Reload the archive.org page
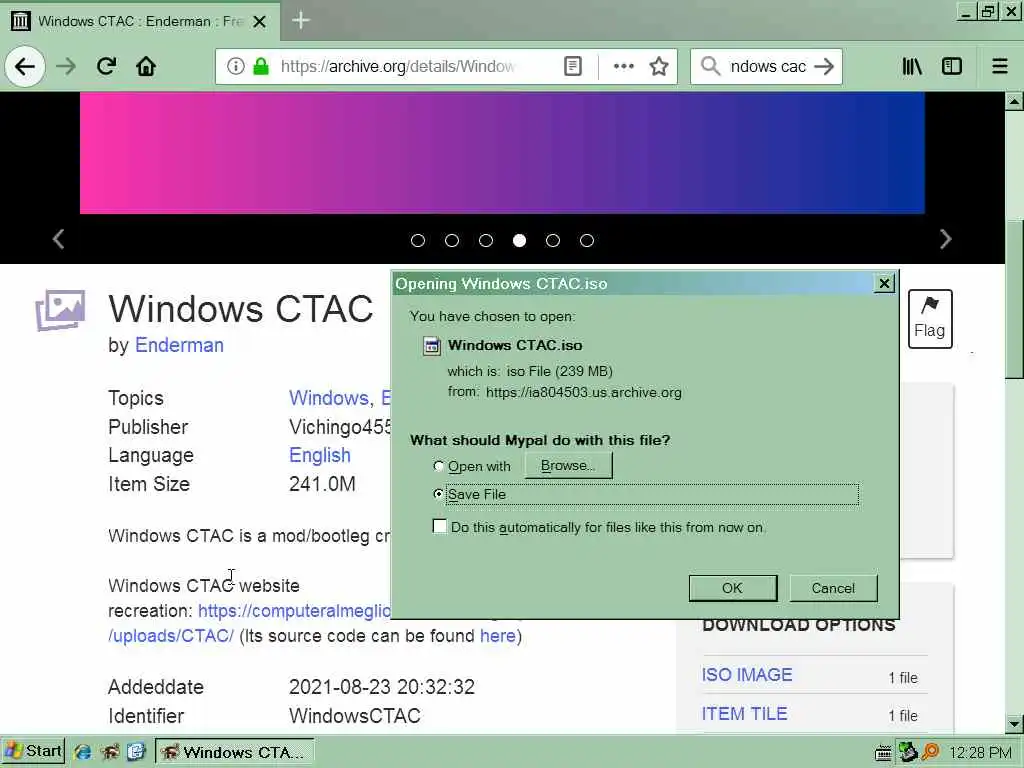1024x768 pixels. (106, 66)
